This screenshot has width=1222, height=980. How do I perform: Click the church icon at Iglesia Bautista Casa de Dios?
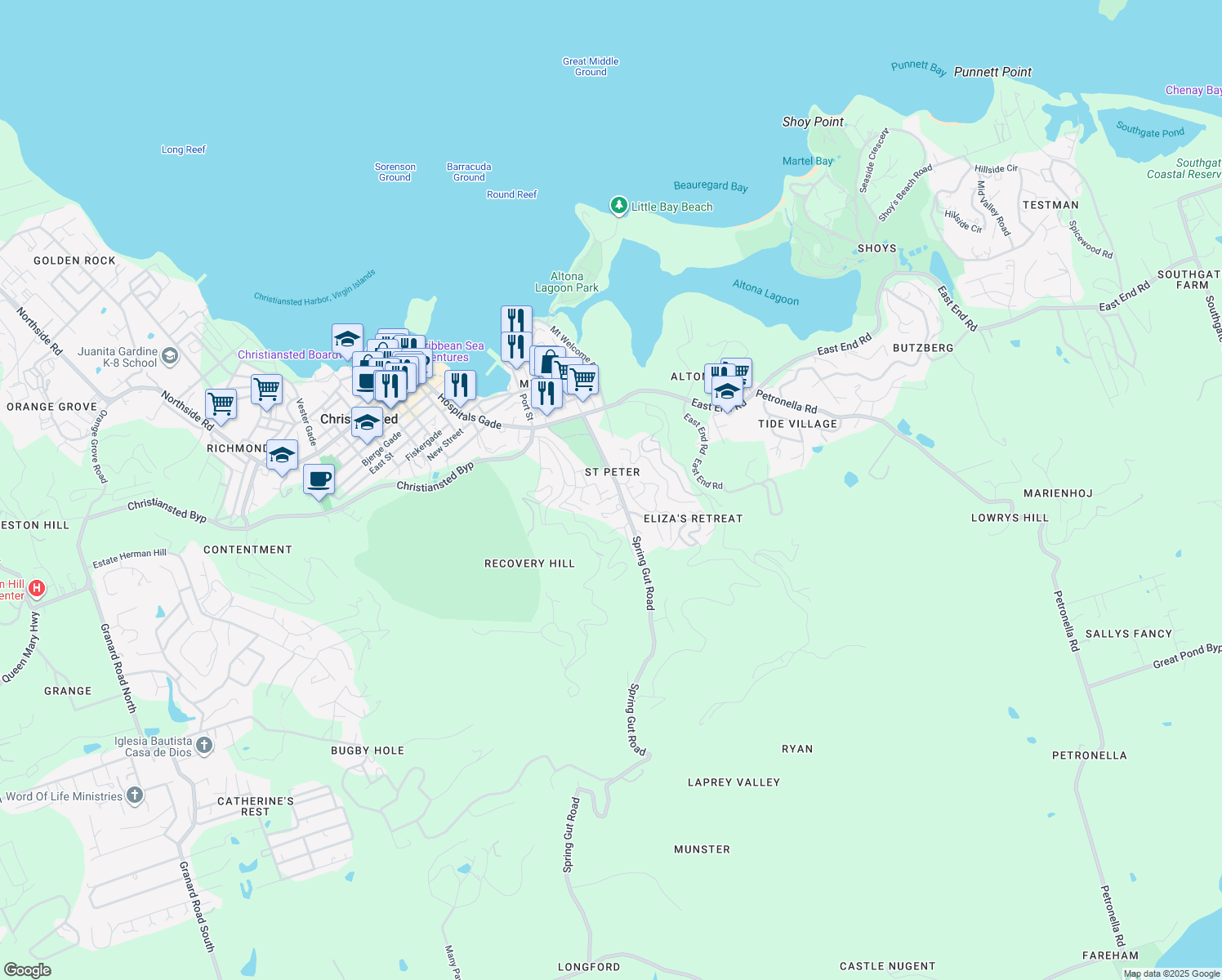click(x=203, y=745)
